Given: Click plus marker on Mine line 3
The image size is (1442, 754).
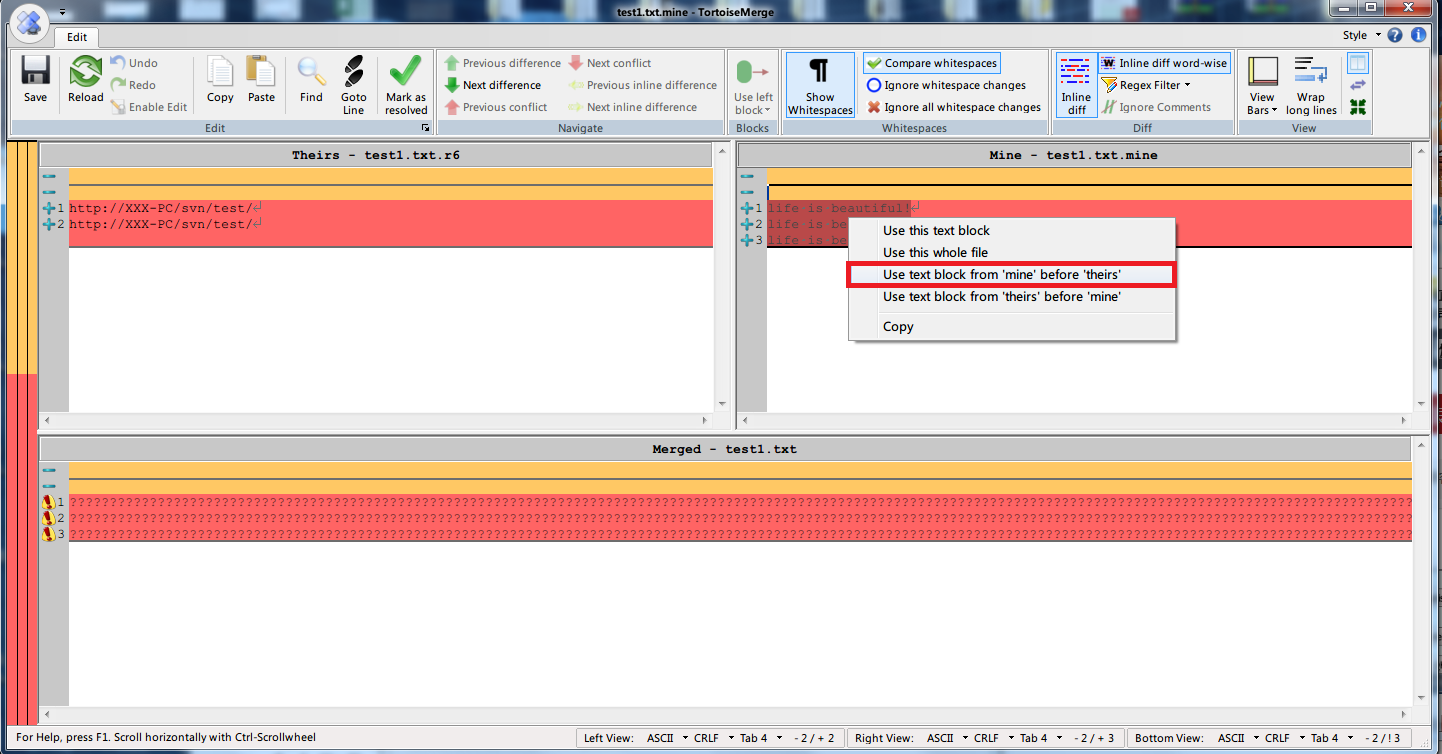Looking at the screenshot, I should pyautogui.click(x=746, y=240).
